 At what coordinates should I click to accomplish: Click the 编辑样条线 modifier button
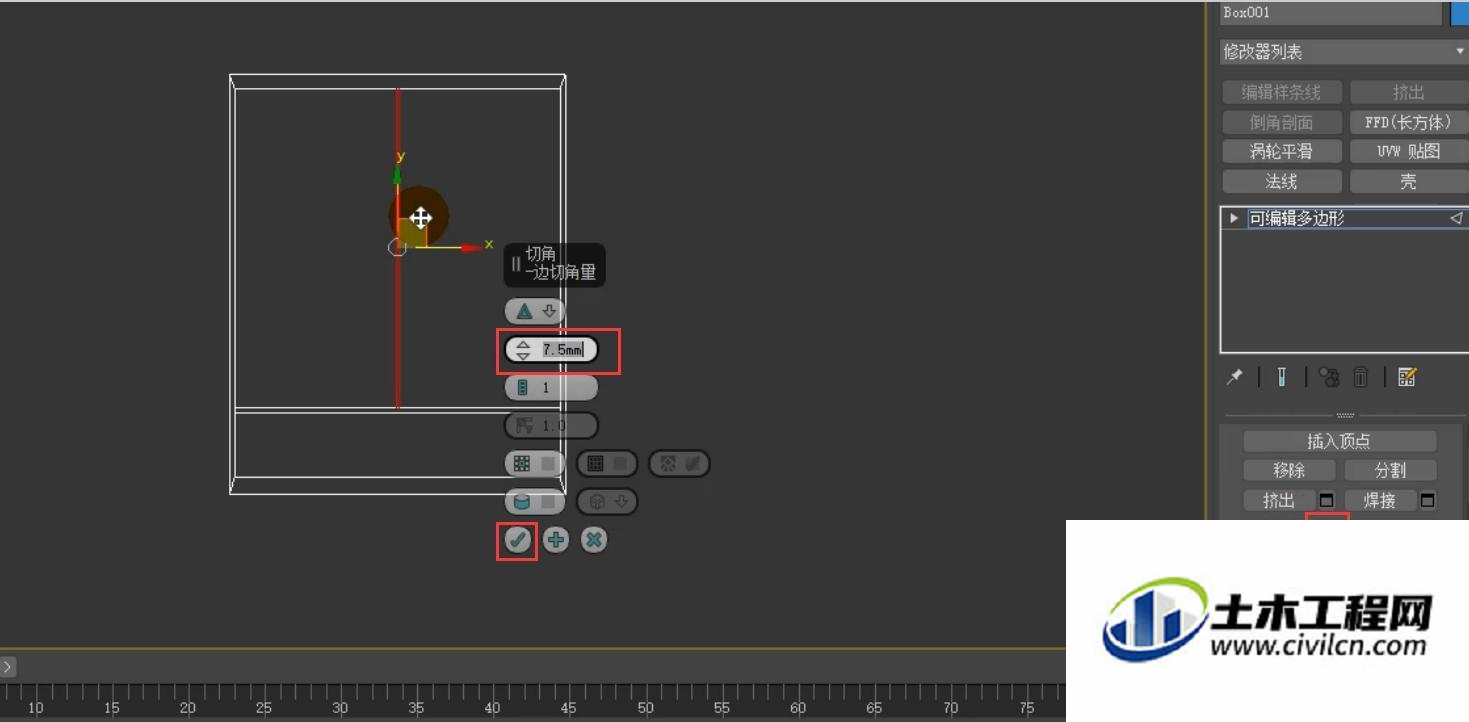coord(1282,92)
